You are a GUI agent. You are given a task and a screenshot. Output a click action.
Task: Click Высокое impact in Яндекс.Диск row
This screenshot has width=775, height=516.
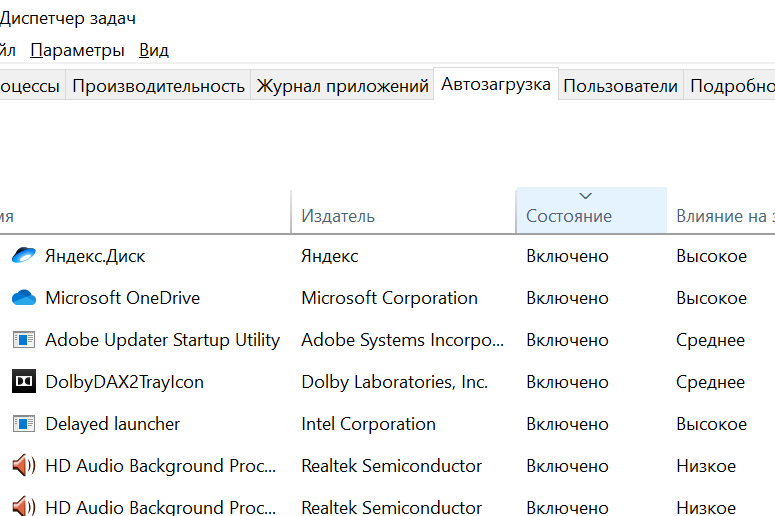click(711, 256)
